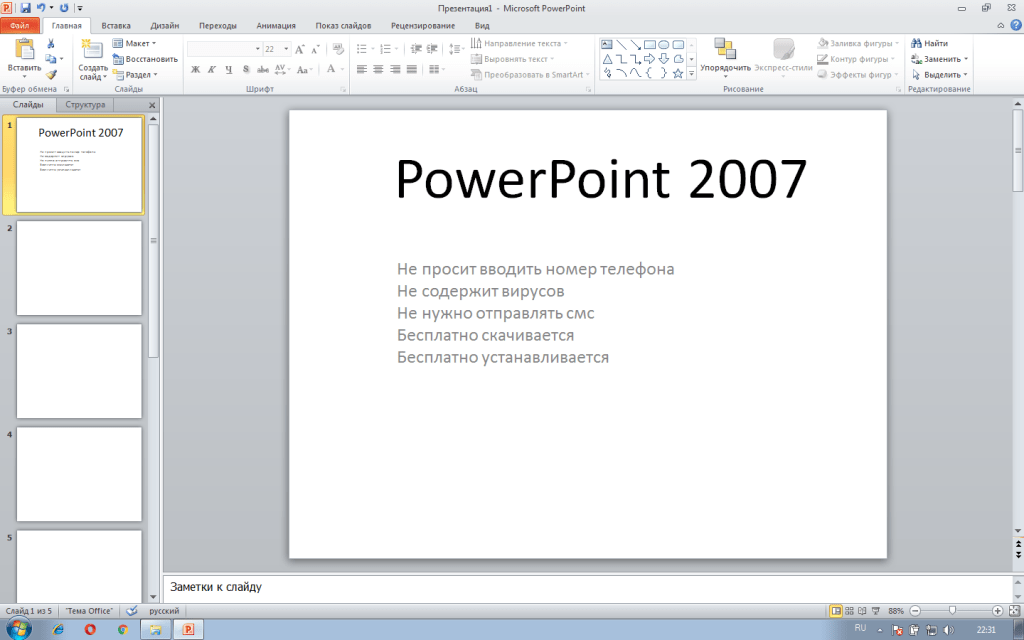
Task: Click the Восстановить reset button
Action: (x=145, y=59)
